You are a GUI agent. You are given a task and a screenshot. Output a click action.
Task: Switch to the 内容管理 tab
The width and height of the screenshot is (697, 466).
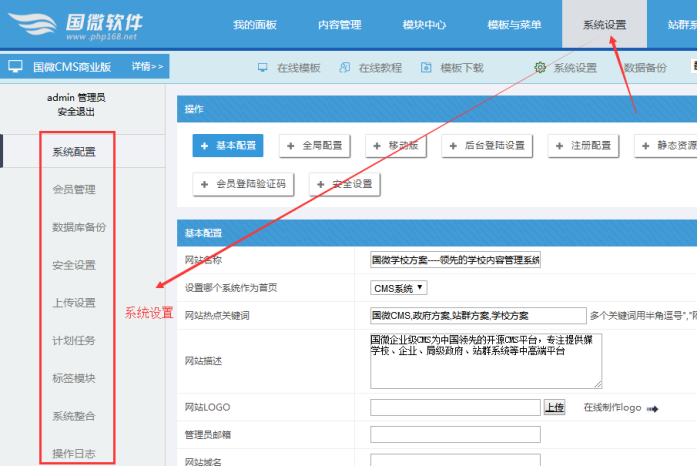click(339, 24)
